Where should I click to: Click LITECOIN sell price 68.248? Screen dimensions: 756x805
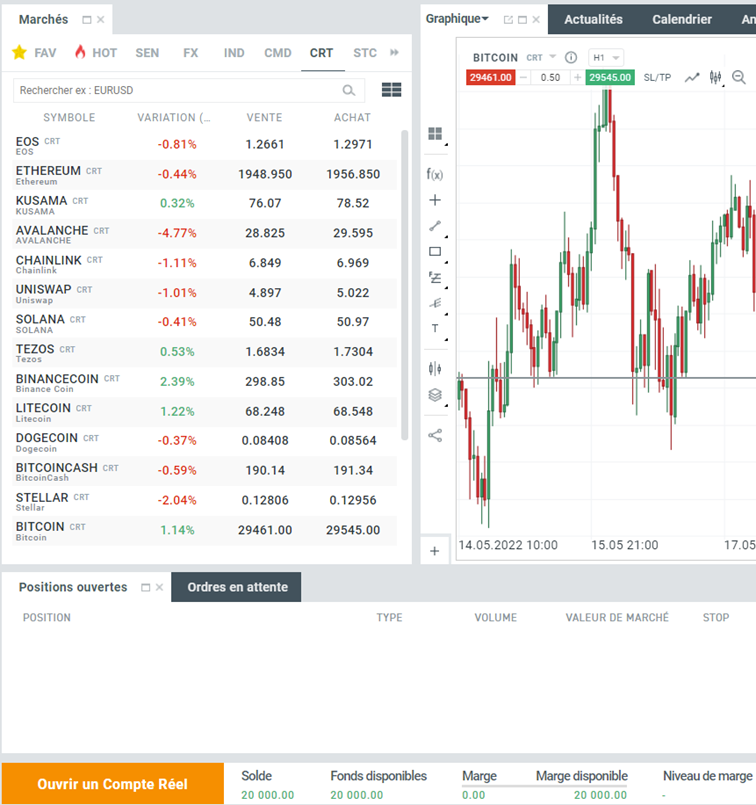point(265,411)
